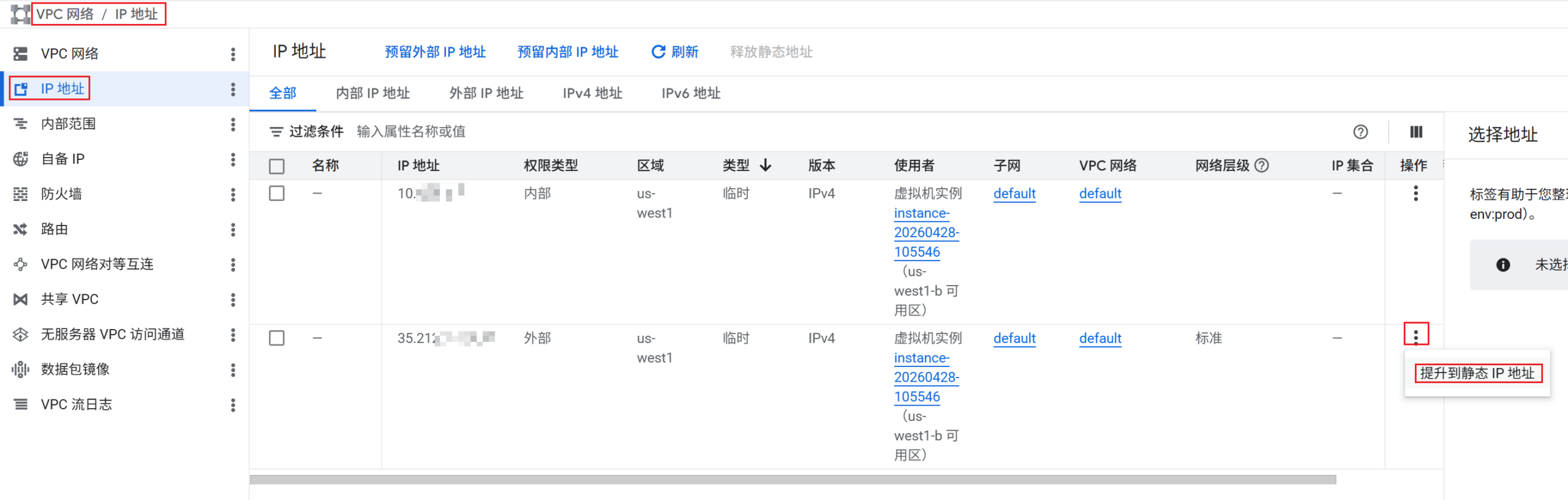The height and width of the screenshot is (500, 1568).
Task: Check the internal 10.x IP address row
Action: (x=277, y=194)
